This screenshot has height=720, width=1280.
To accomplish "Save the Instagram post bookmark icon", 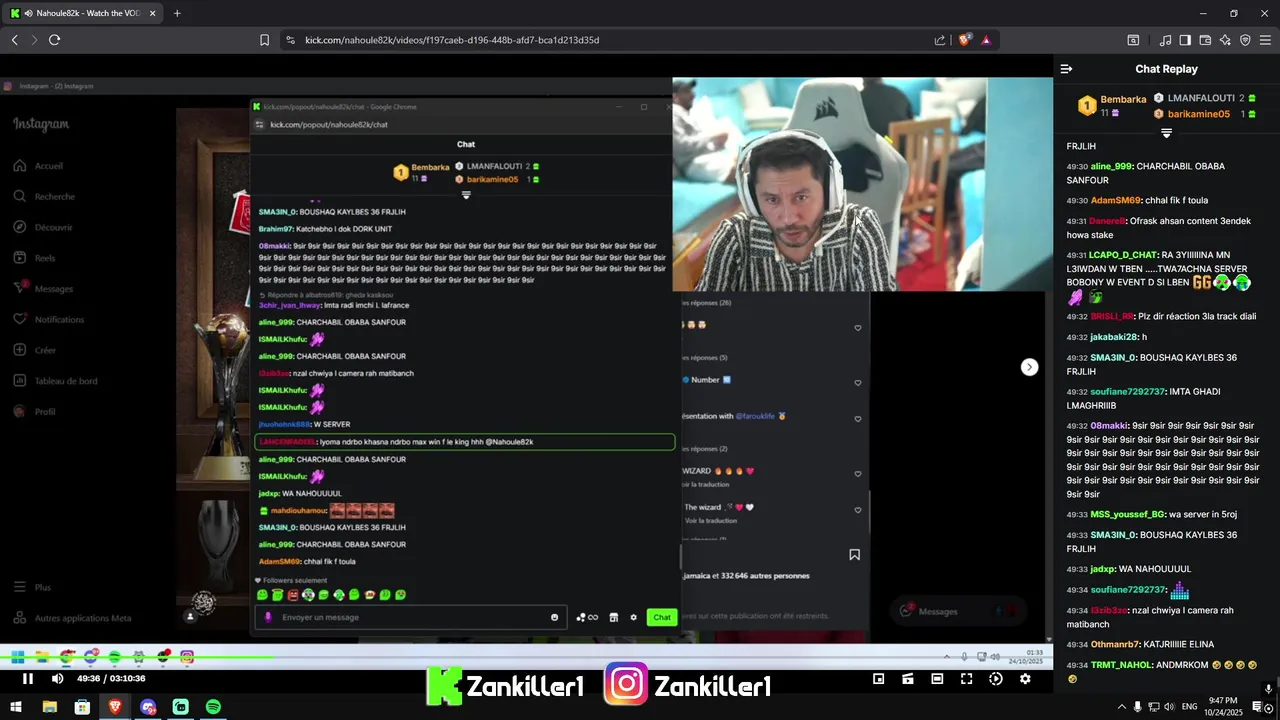I will pyautogui.click(x=854, y=554).
